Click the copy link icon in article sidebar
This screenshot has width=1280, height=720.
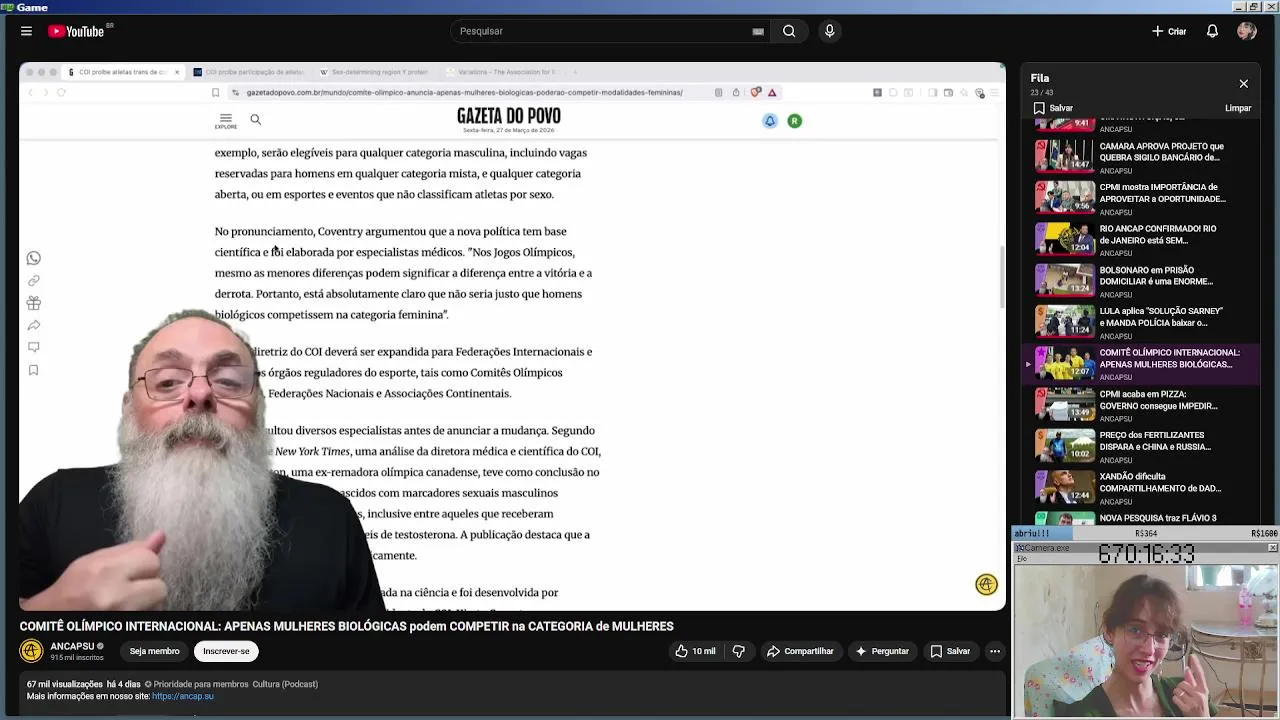[x=33, y=281]
